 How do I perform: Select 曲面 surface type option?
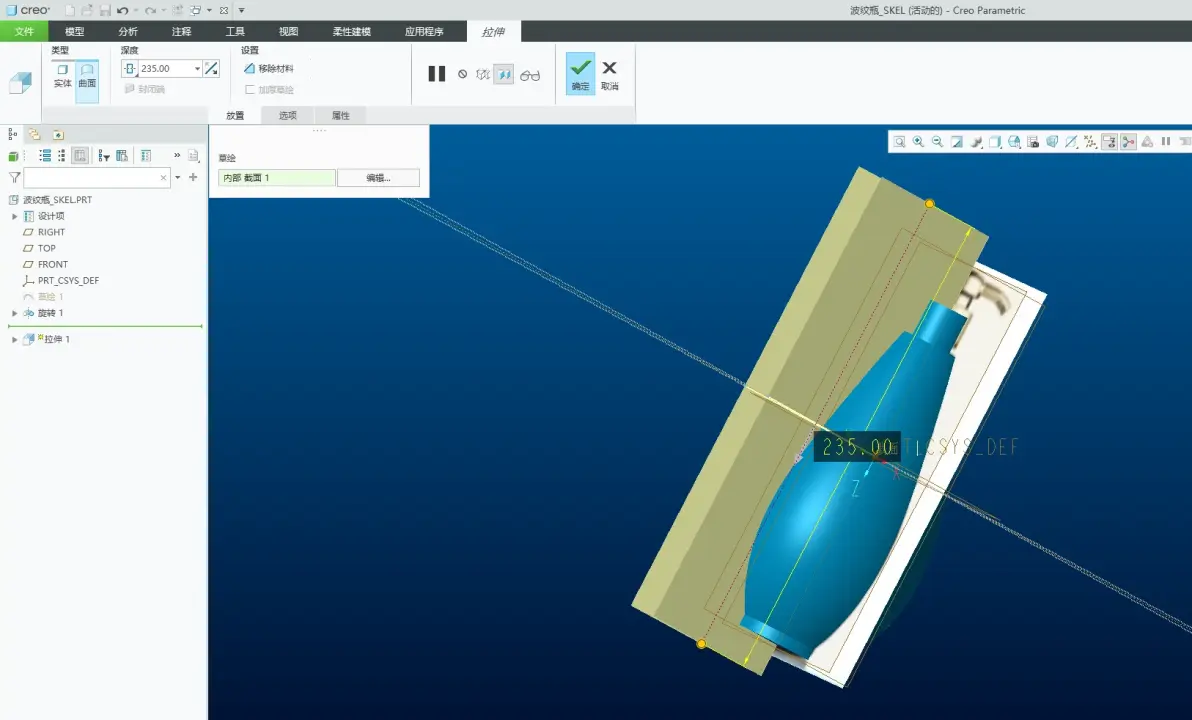coord(87,76)
